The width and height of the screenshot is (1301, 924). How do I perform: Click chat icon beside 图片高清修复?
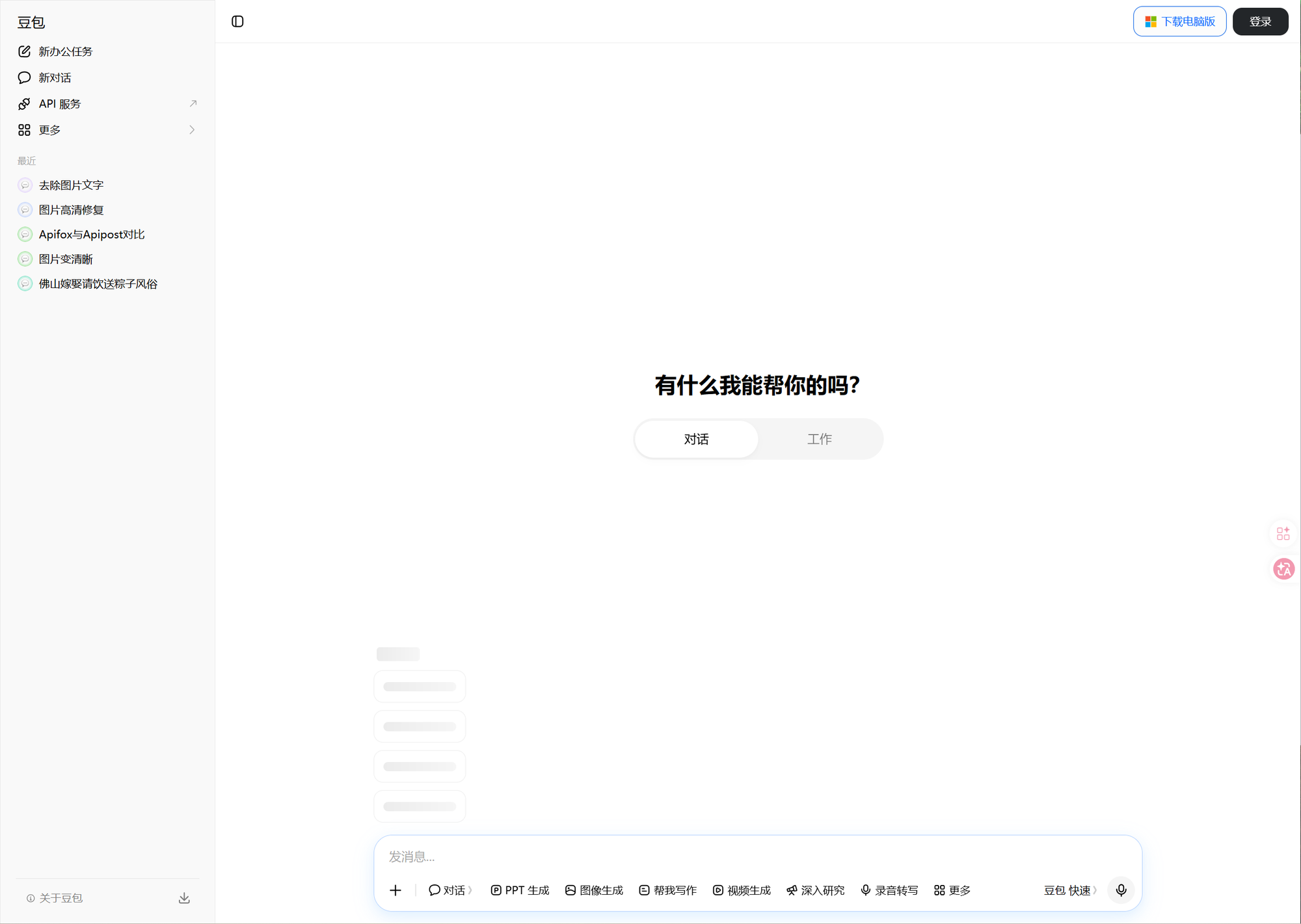(25, 210)
